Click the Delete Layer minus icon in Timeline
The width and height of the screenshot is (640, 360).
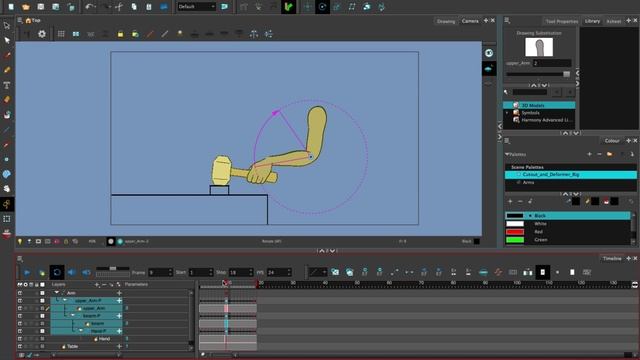pos(104,284)
